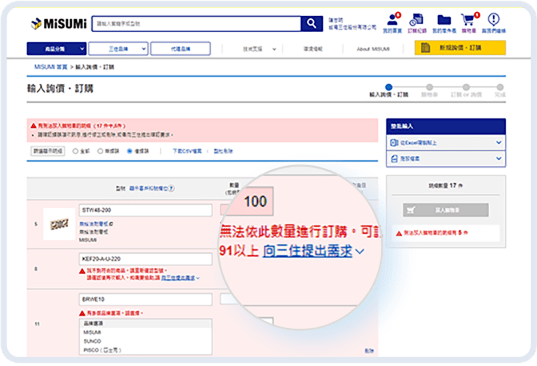Open the About MISUMI menu item
This screenshot has width=537, height=366.
click(373, 49)
